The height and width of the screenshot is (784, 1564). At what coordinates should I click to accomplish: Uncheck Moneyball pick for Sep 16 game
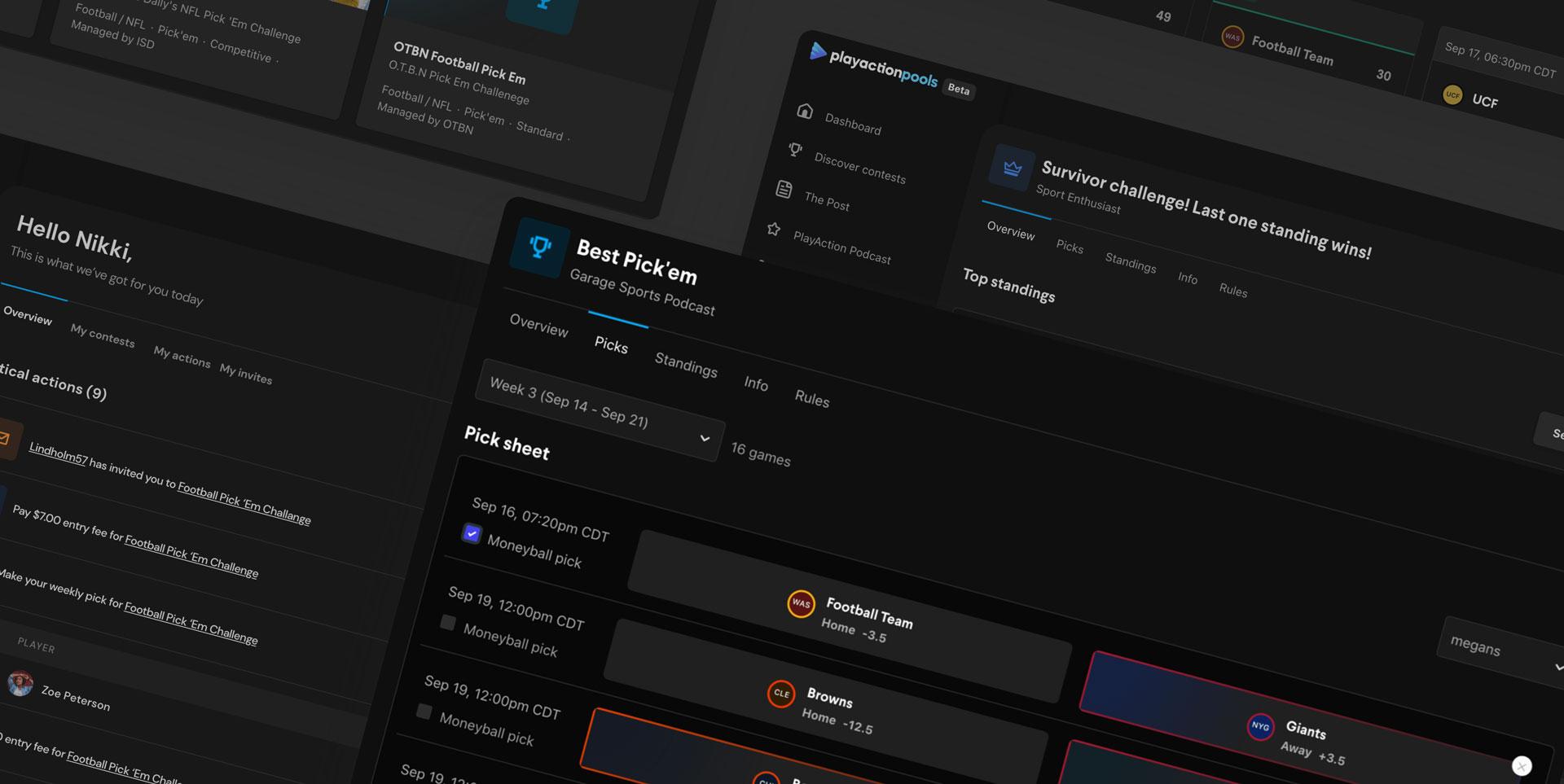click(472, 533)
